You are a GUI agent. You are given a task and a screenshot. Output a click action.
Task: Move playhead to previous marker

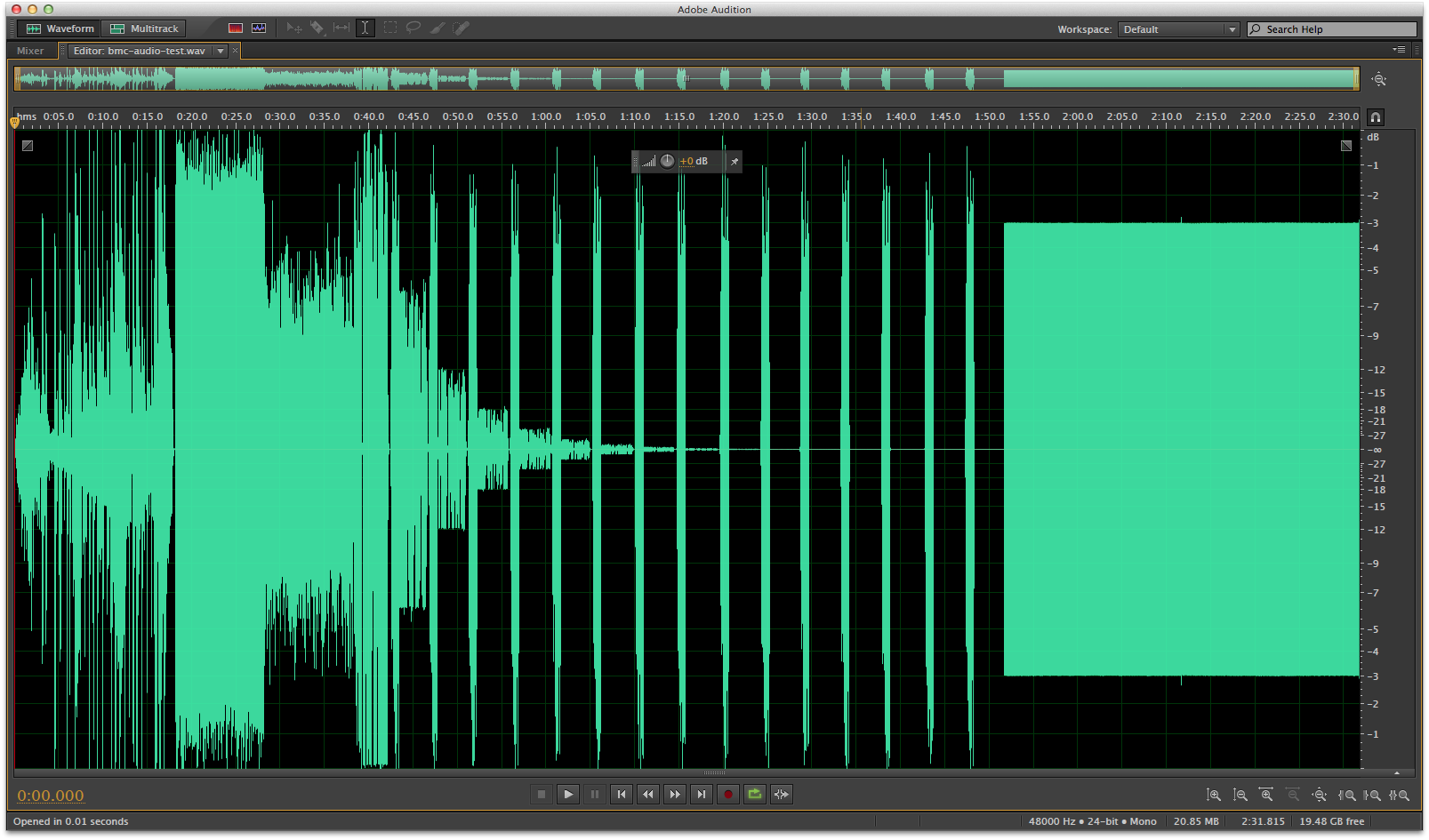click(x=622, y=795)
